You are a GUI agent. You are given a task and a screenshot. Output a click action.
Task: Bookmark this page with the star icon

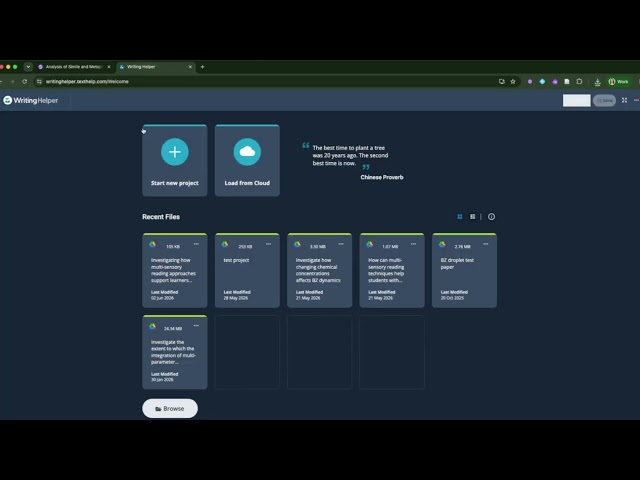tap(513, 82)
